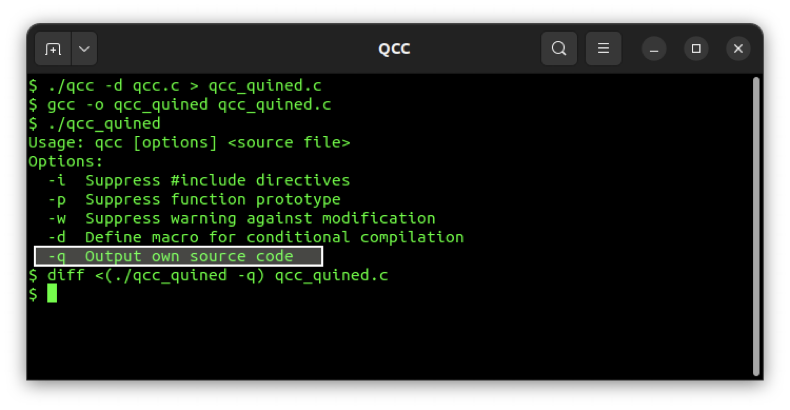Click the gcc -o qcc_quined command line

tap(180, 105)
